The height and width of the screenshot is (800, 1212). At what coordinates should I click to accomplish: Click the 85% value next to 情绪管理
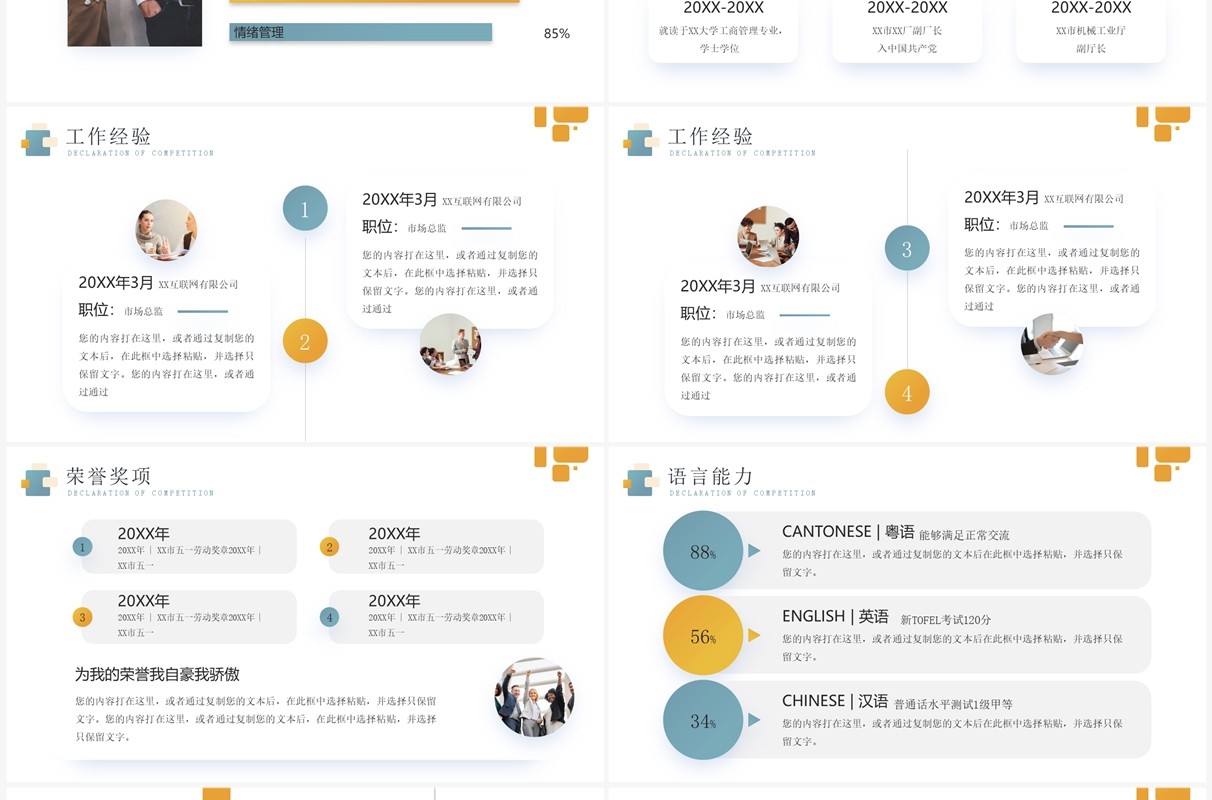point(557,33)
